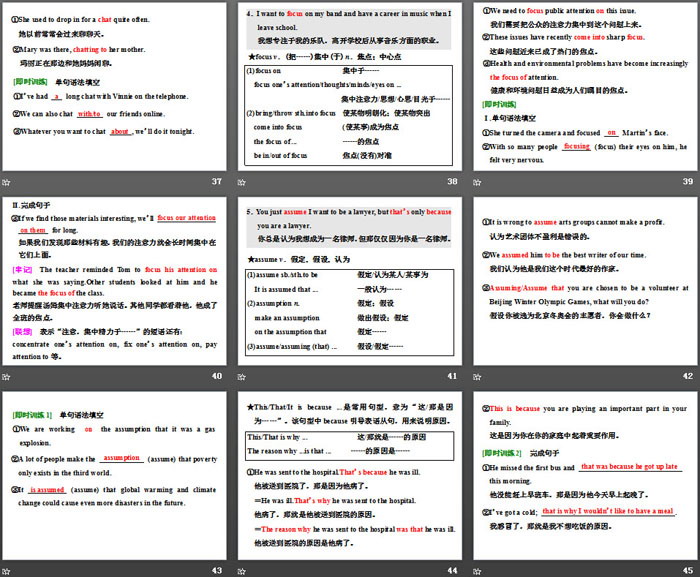Select slide 43 thumbnail with assumption exercises
This screenshot has height=577, width=700.
coord(114,476)
